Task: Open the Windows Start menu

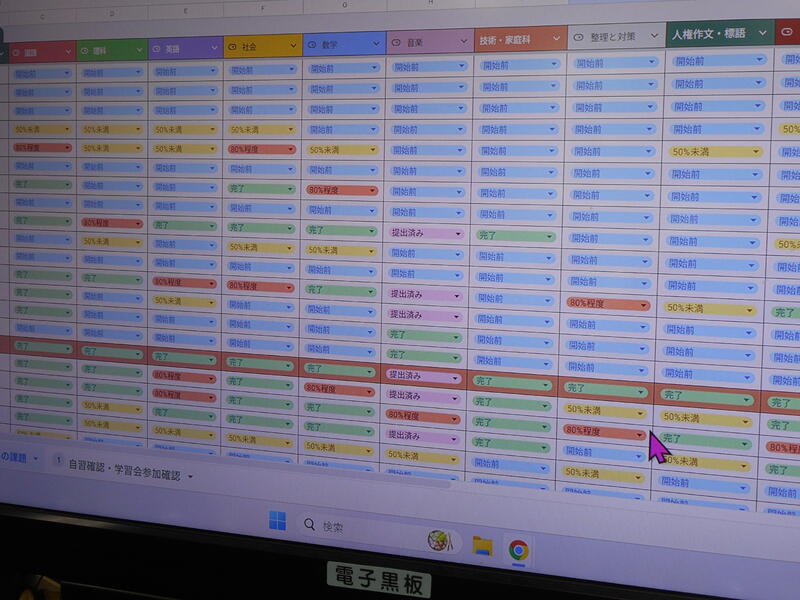Action: [277, 522]
